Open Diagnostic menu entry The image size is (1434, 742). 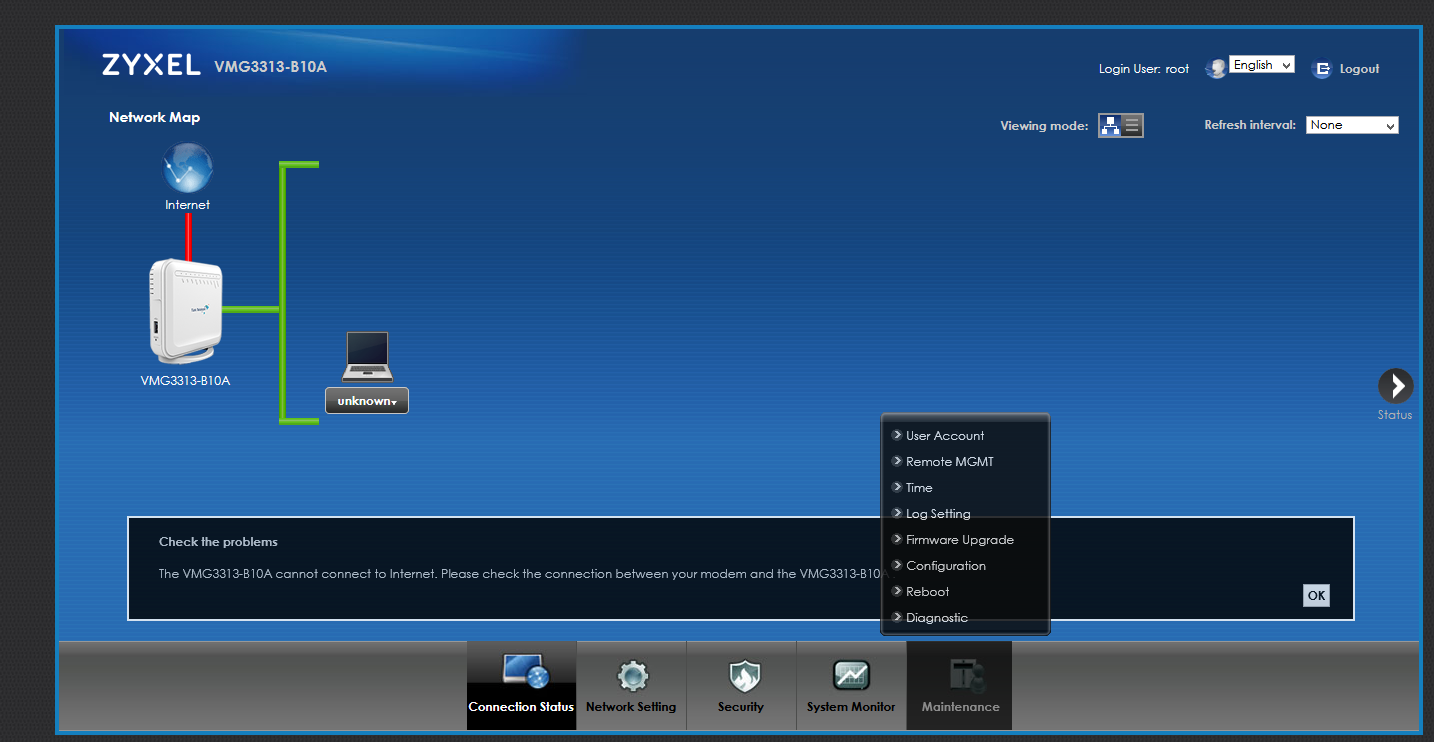click(x=937, y=617)
